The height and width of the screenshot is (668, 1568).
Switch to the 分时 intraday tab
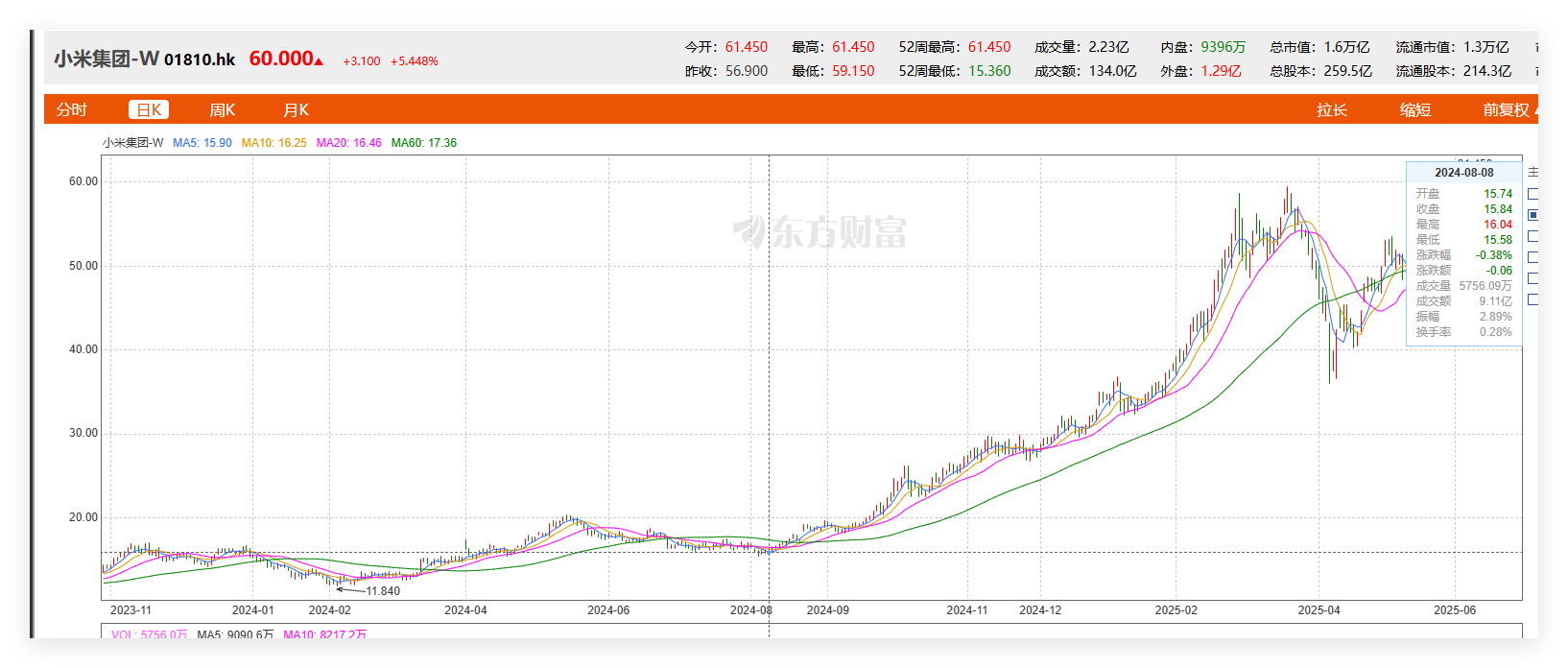[x=71, y=110]
